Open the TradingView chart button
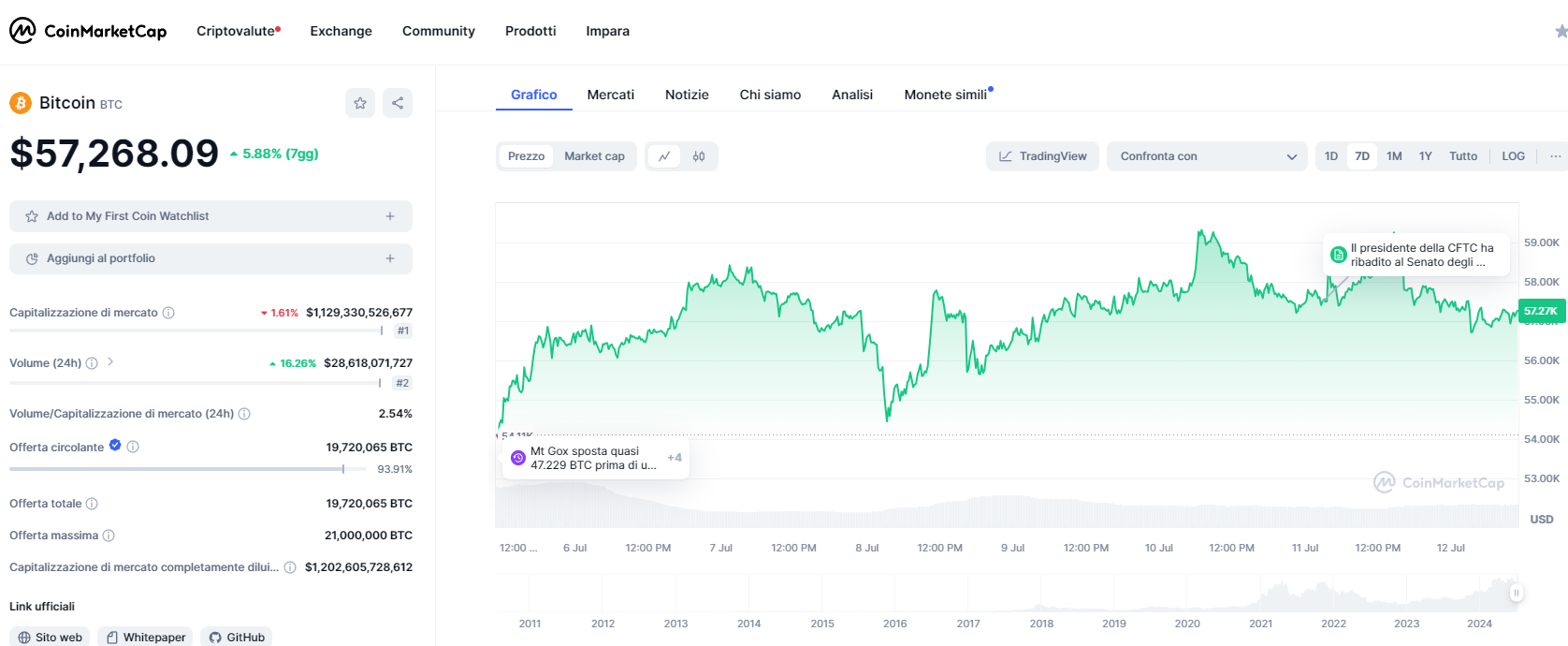The height and width of the screenshot is (646, 1568). tap(1042, 156)
